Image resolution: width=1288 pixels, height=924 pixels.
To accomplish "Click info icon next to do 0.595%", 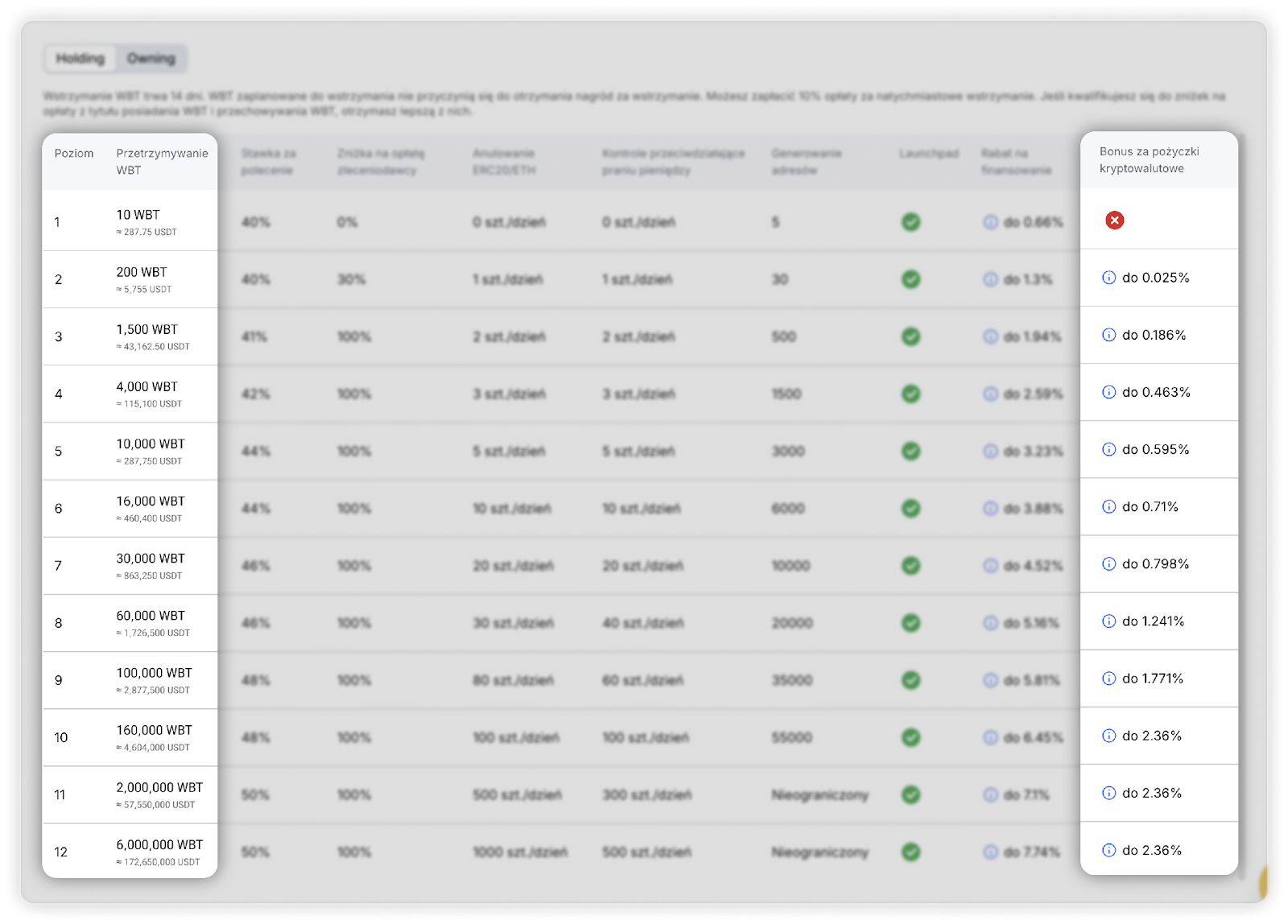I will [x=1108, y=449].
